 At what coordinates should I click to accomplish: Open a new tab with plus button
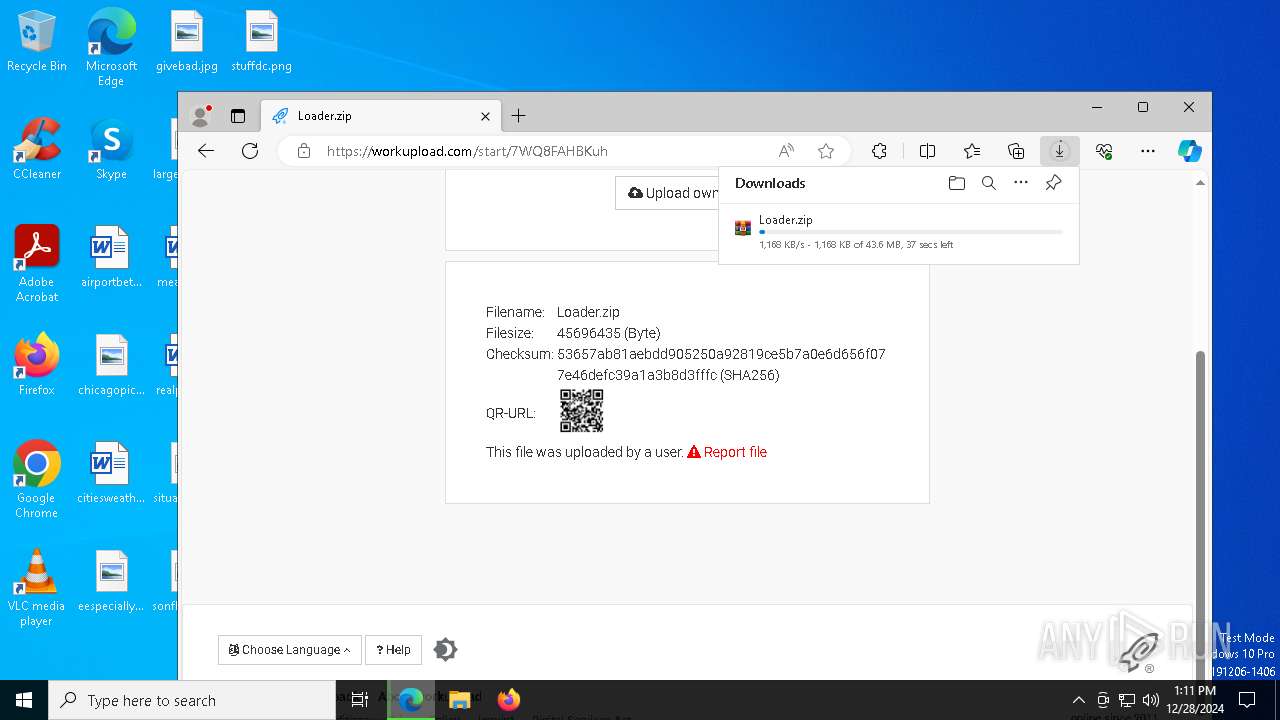point(518,116)
